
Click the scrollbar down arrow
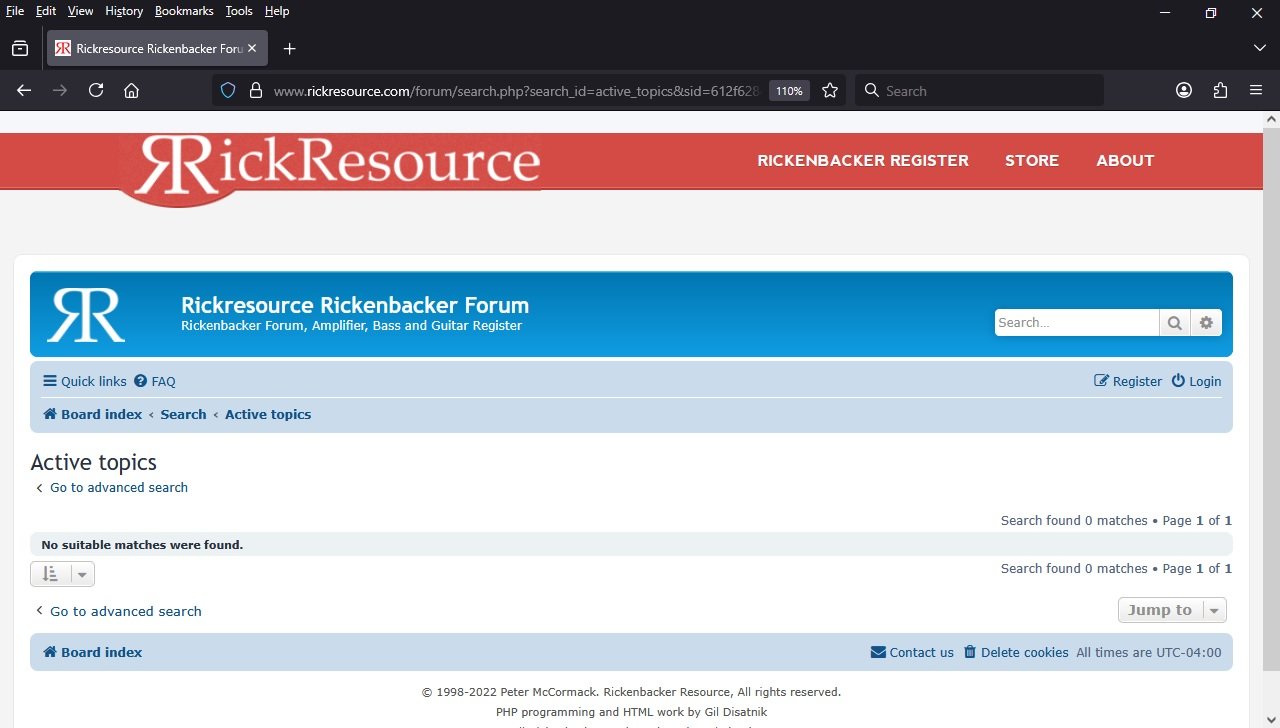1271,720
